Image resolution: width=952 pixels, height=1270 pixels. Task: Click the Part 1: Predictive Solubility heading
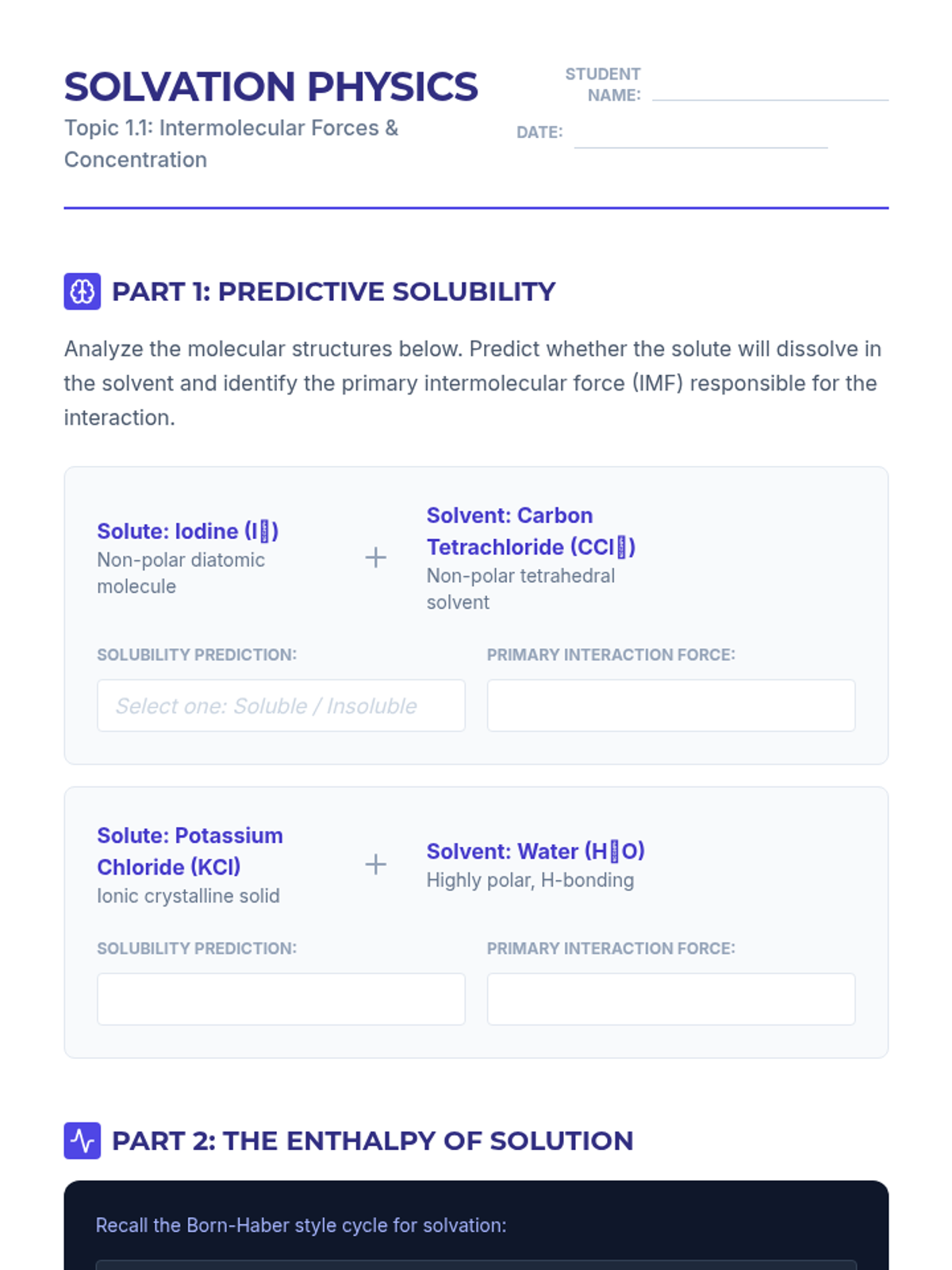[333, 291]
